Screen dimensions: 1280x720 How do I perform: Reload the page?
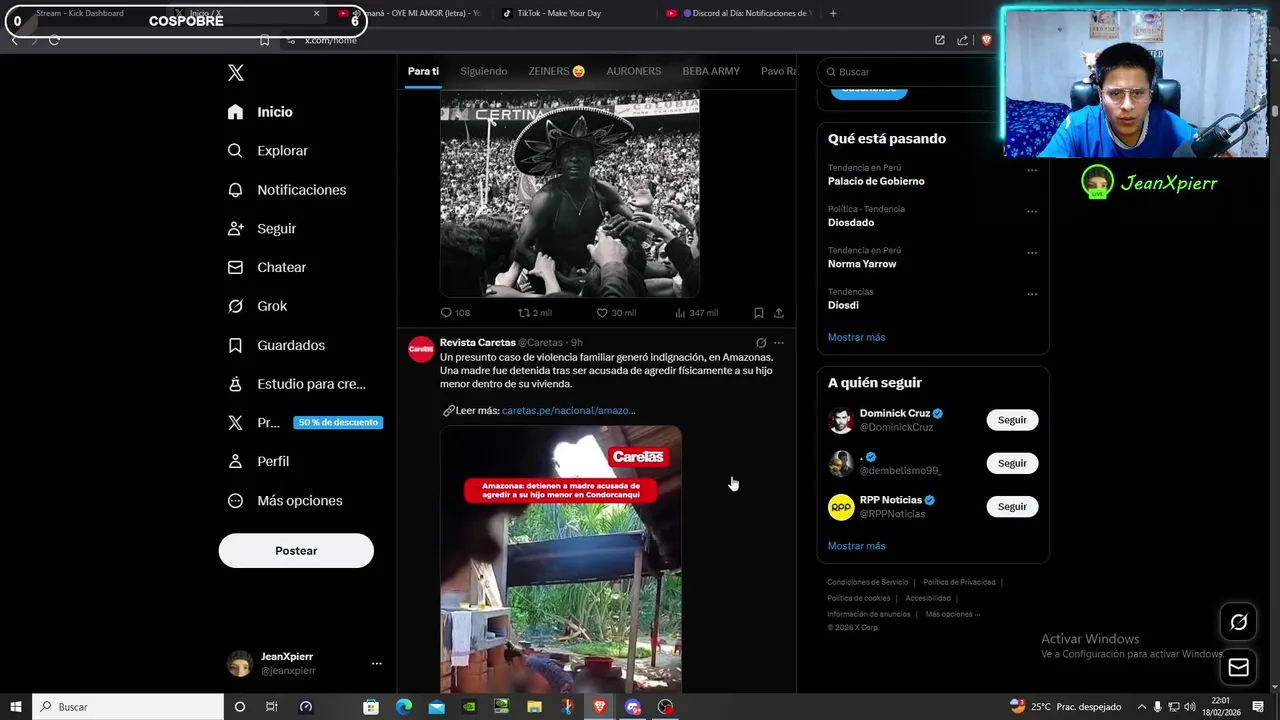[54, 40]
